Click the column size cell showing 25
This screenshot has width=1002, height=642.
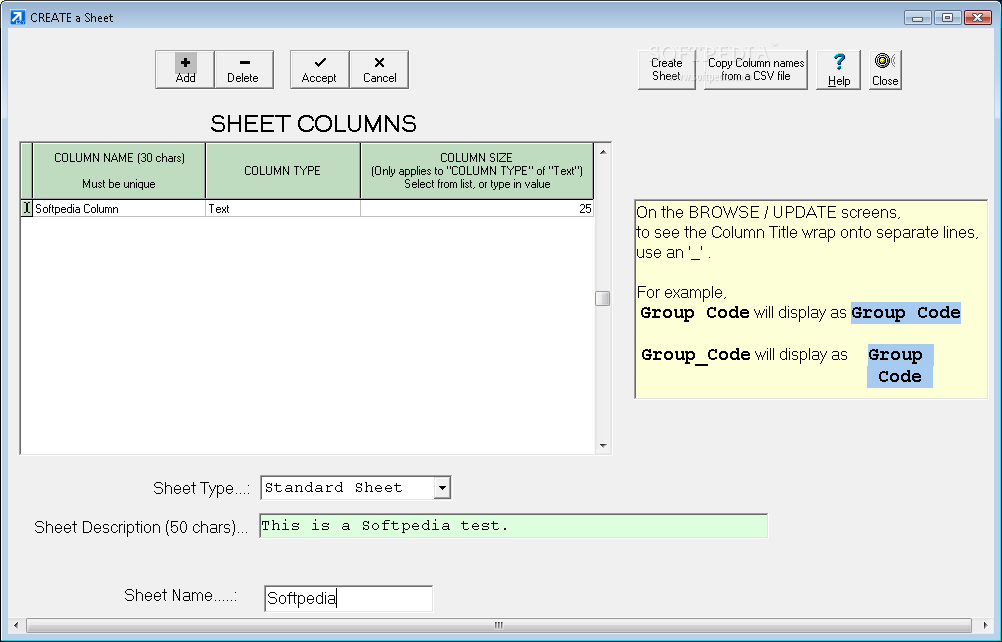tap(477, 209)
